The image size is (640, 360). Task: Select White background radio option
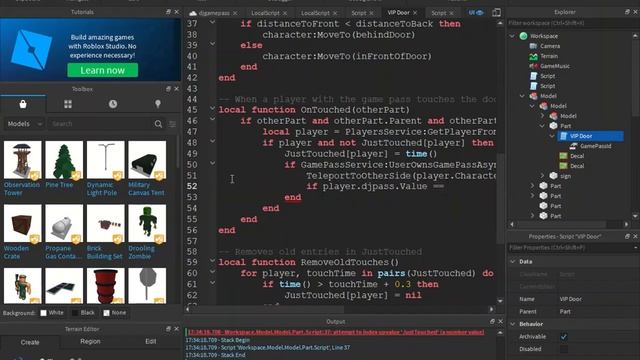click(43, 313)
